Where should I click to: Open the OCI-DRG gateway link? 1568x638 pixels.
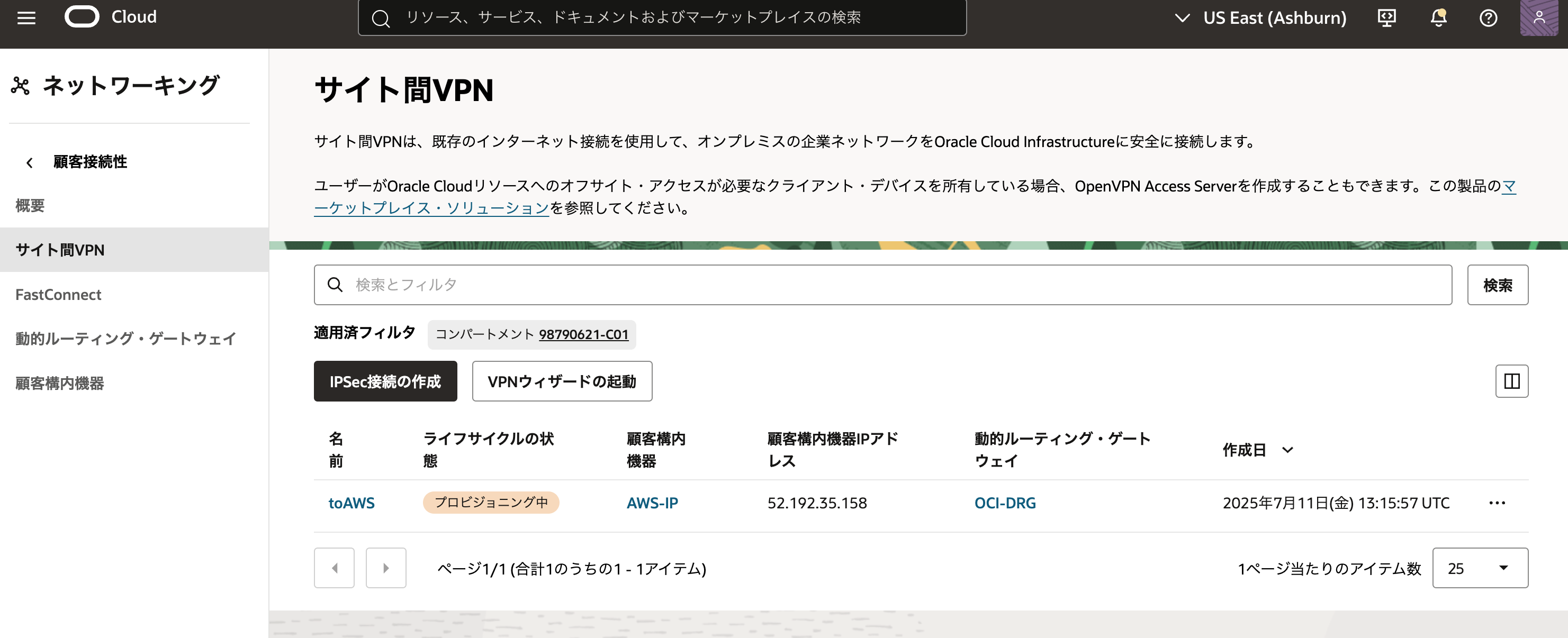click(1004, 503)
